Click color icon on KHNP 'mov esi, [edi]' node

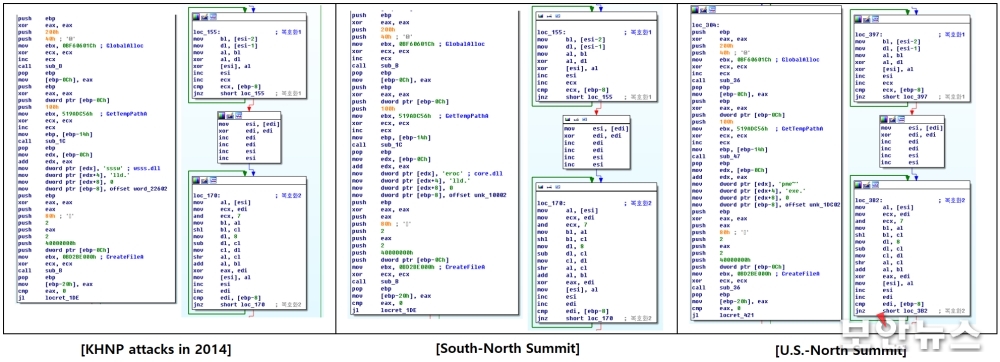[221, 116]
